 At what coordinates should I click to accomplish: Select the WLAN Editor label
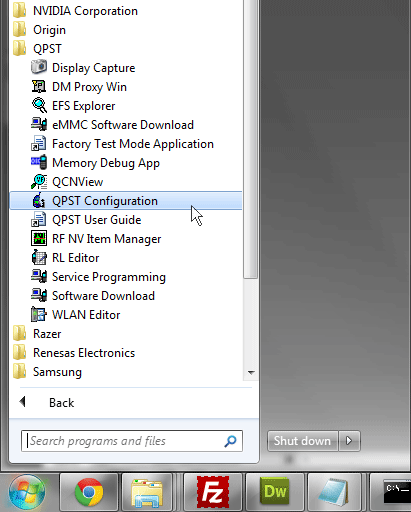[86, 315]
